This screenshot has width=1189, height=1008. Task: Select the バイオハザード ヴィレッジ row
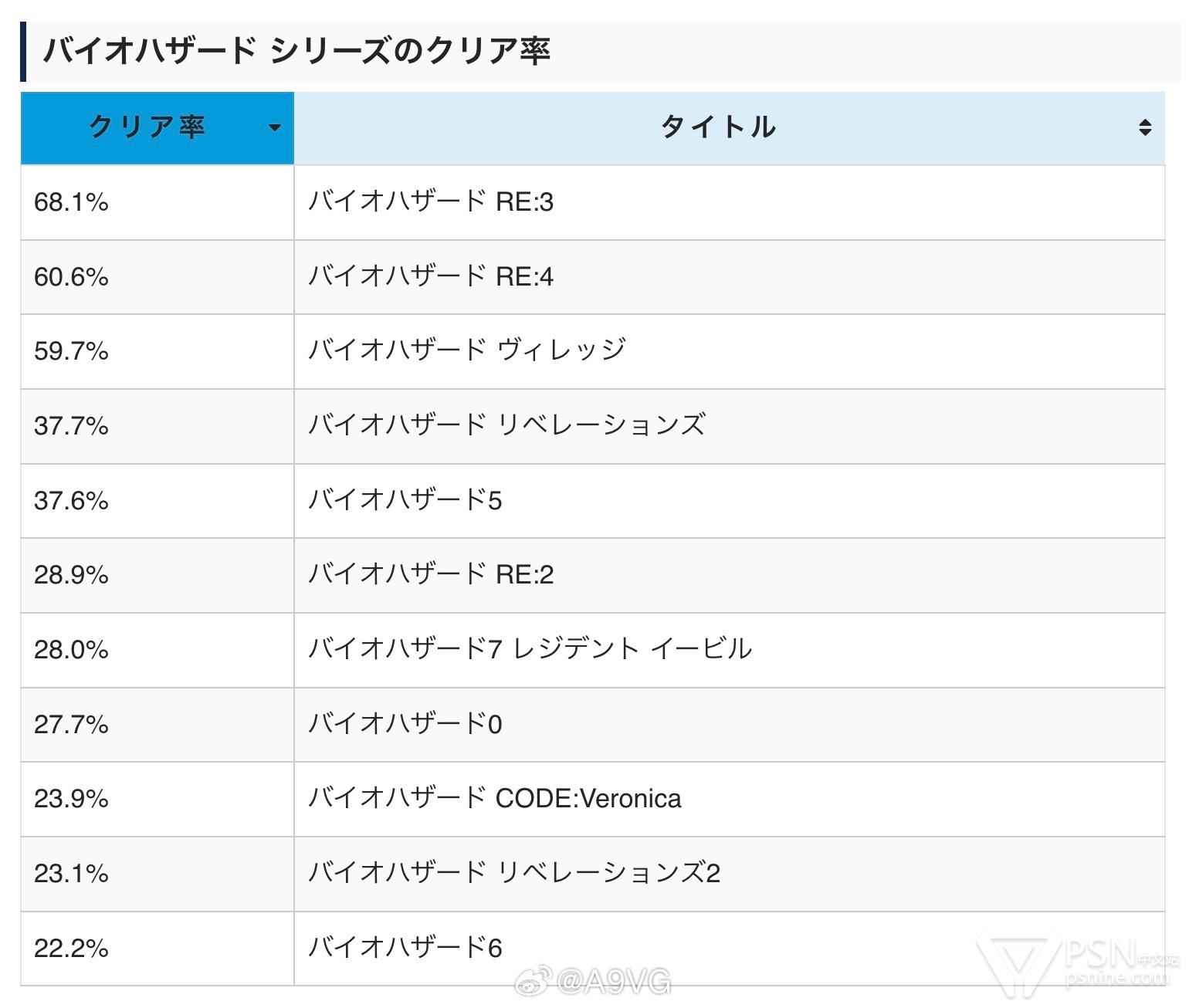click(592, 351)
